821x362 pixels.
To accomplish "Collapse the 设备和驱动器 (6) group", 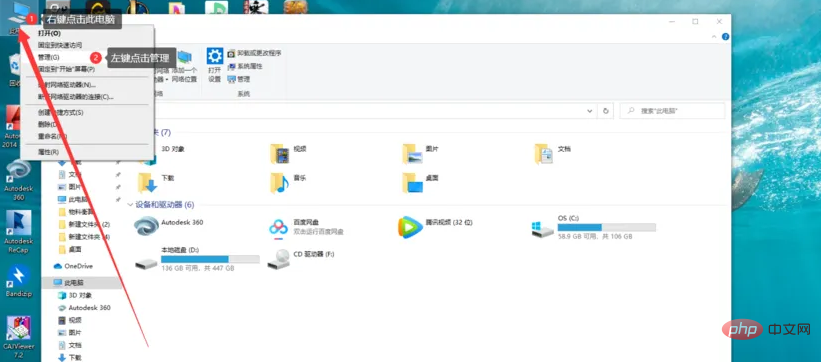I will point(130,205).
